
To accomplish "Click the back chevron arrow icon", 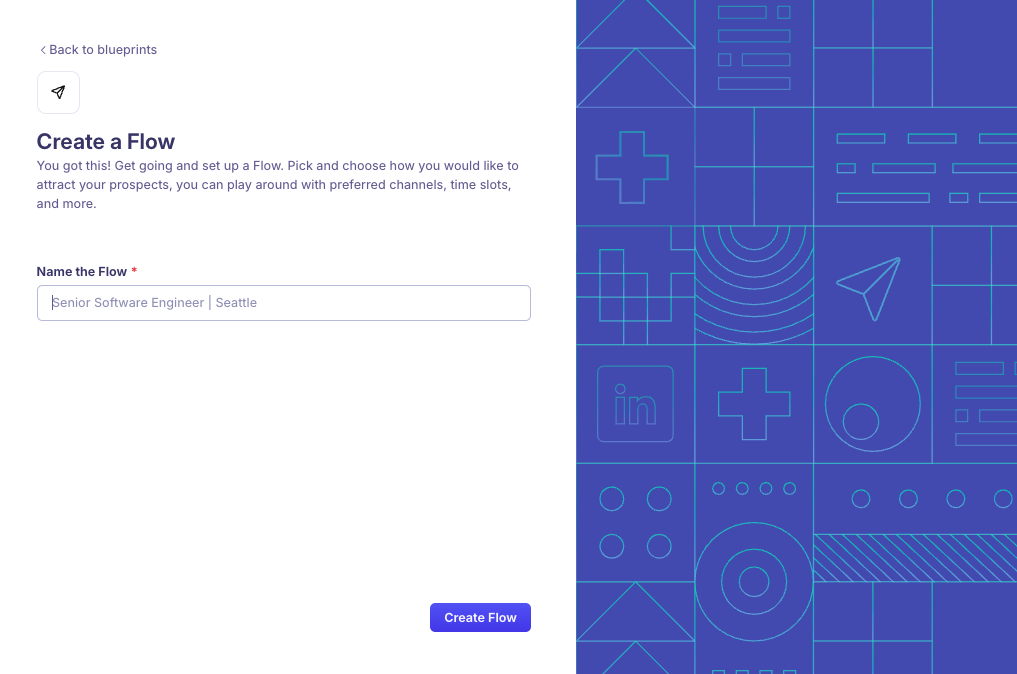I will pos(43,50).
